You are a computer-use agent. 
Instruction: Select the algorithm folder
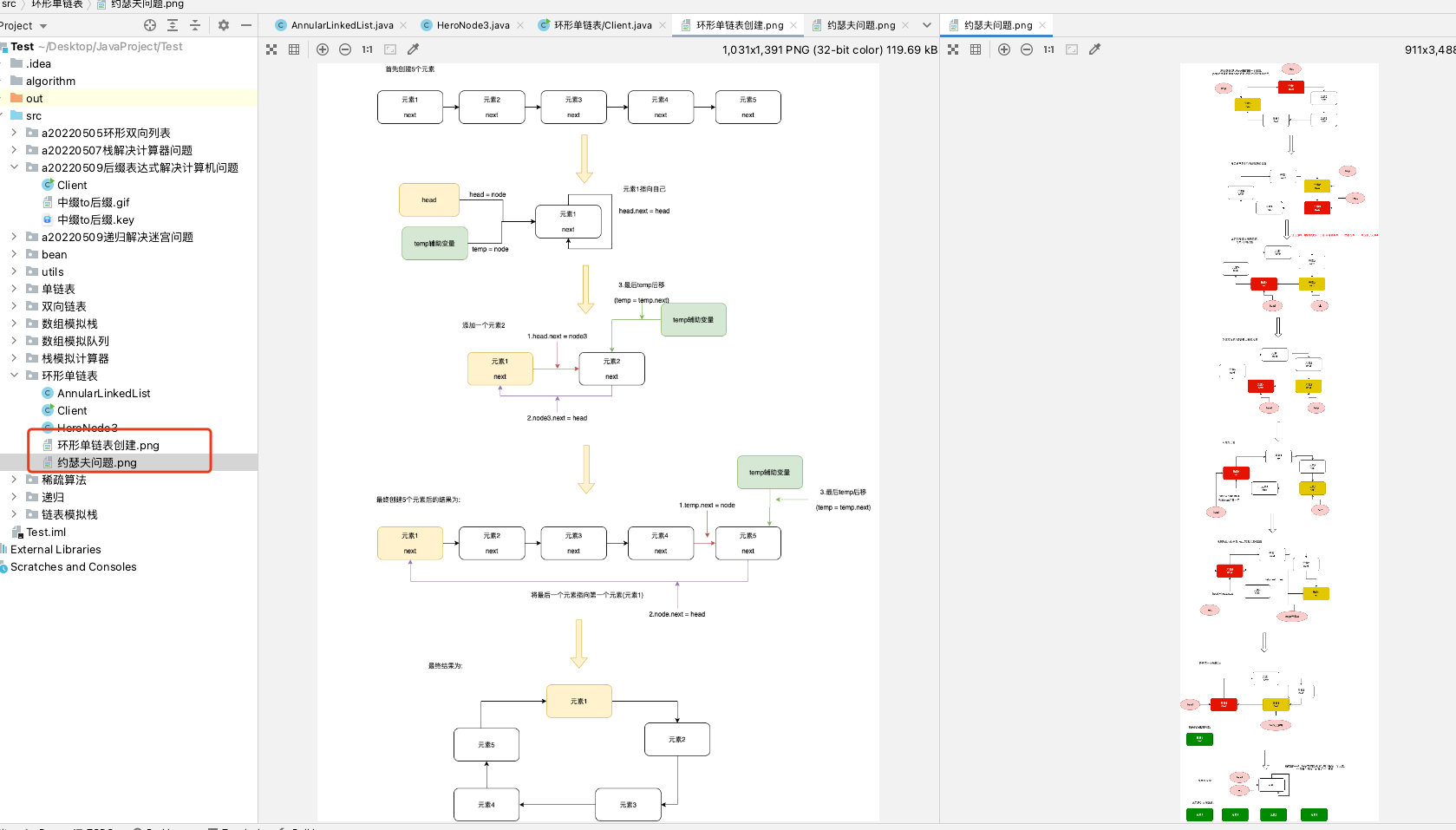[50, 81]
